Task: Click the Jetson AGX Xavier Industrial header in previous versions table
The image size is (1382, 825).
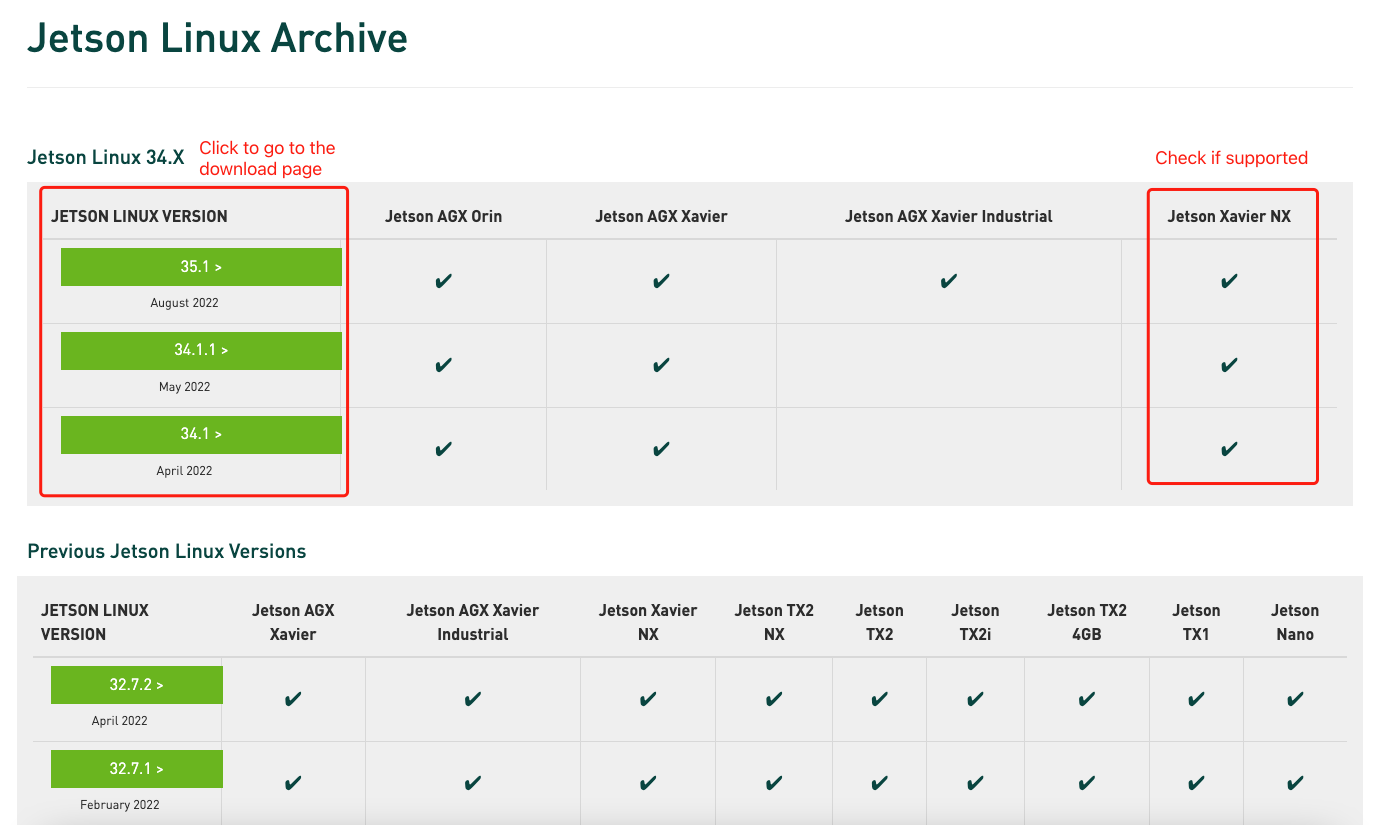Action: pyautogui.click(x=473, y=622)
